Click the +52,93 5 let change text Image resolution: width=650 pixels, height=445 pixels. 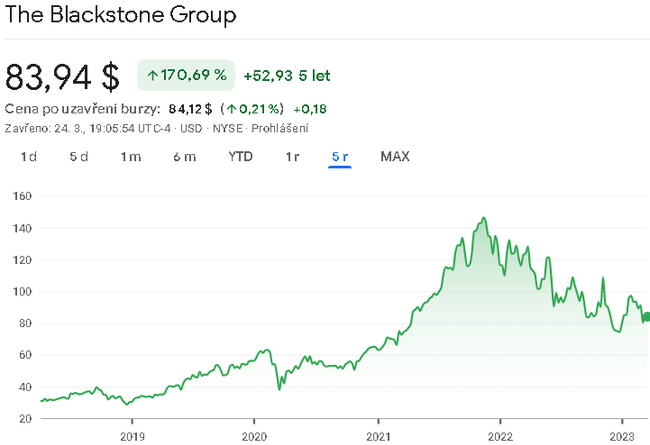click(287, 75)
